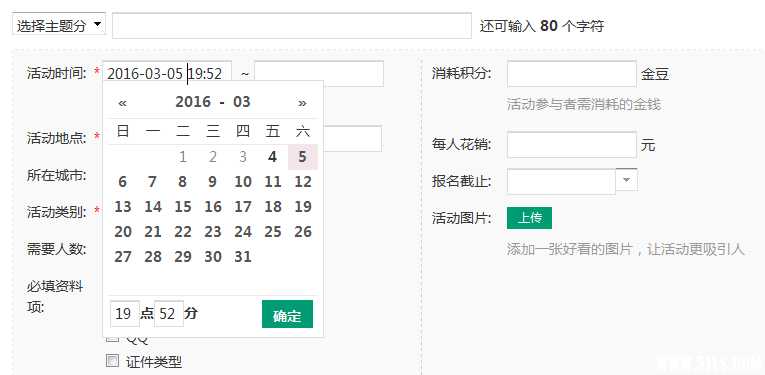Image resolution: width=765 pixels, height=375 pixels.
Task: Click the activity end time field
Action: [319, 74]
